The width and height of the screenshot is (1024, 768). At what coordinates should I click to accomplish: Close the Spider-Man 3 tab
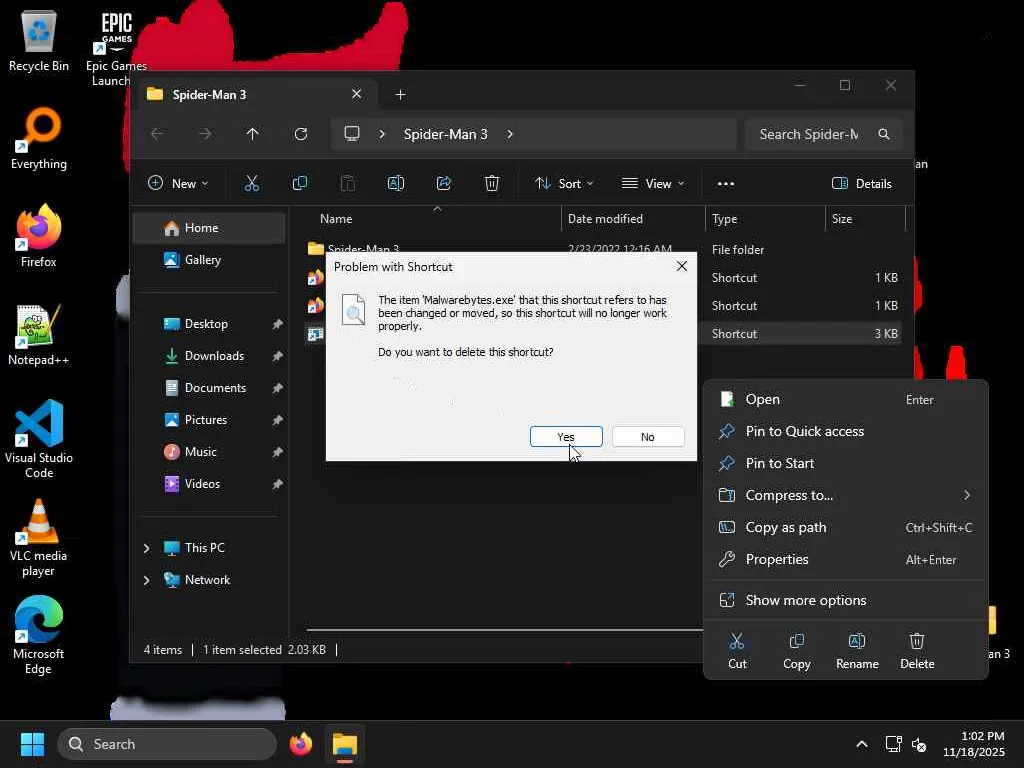(357, 94)
